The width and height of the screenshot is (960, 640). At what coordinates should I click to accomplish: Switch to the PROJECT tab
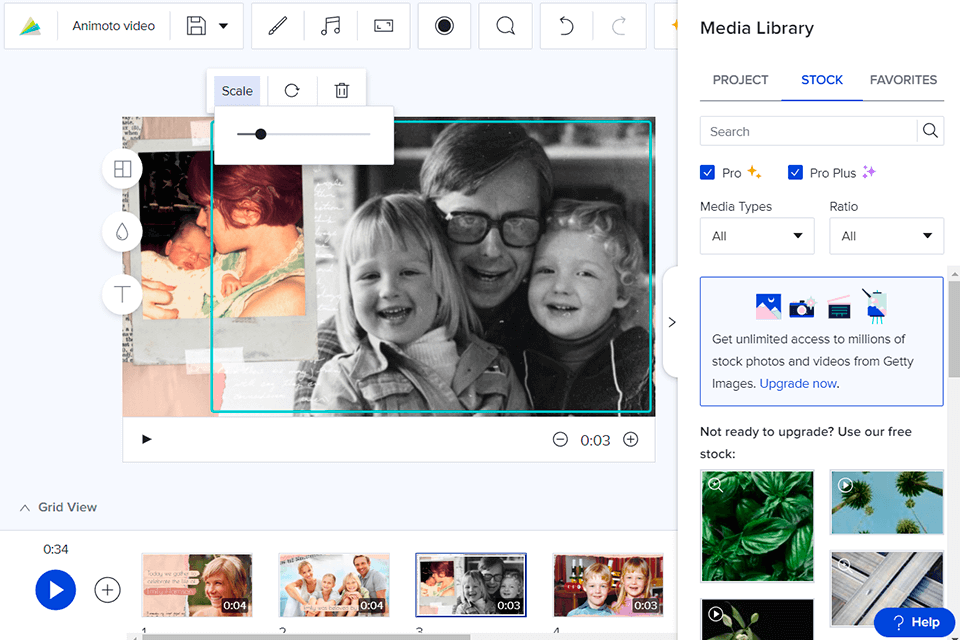tap(740, 80)
